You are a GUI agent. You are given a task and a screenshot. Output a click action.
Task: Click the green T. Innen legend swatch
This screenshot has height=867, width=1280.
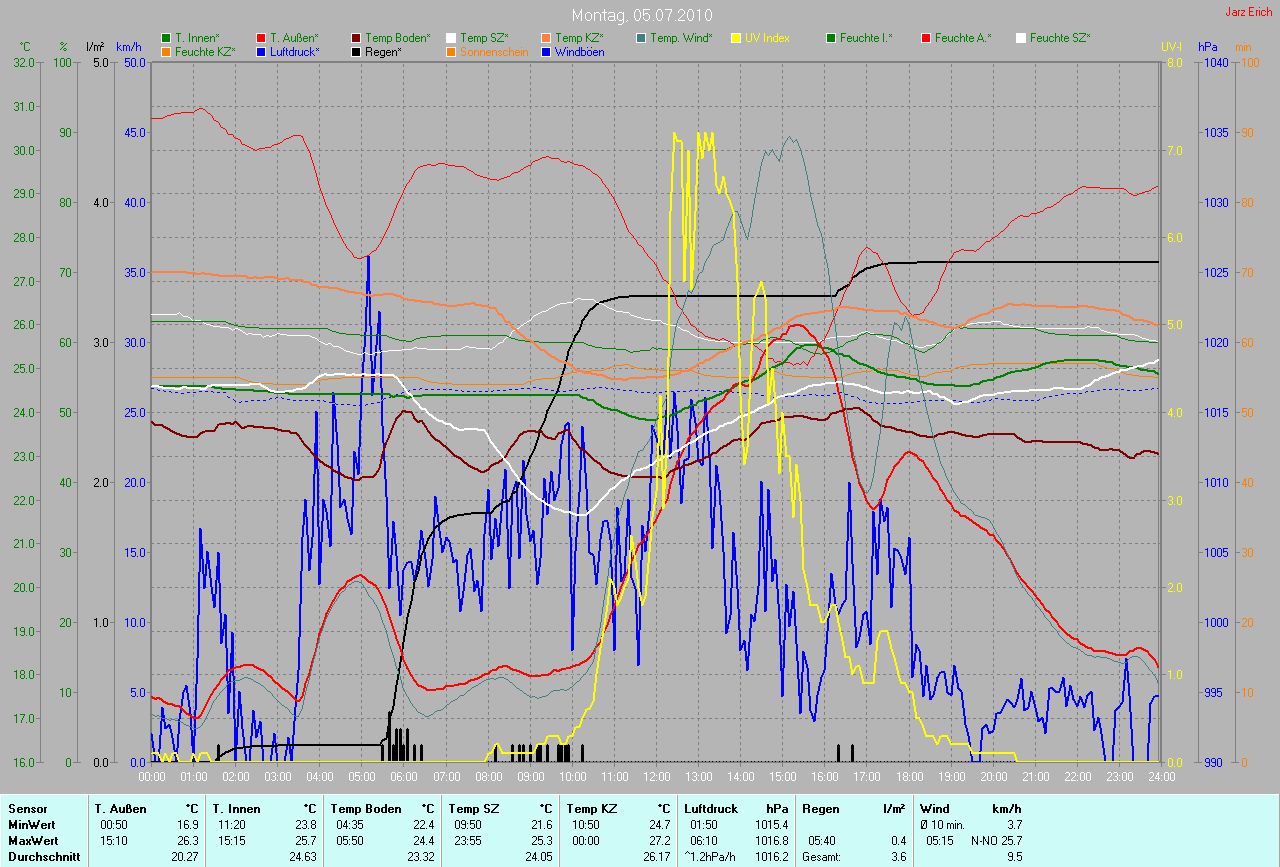[166, 38]
